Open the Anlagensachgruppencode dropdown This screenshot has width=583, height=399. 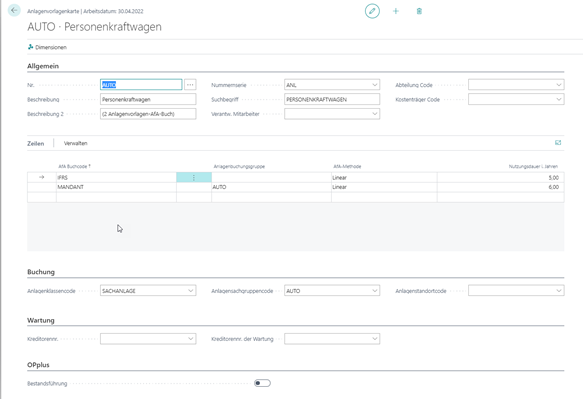pos(374,290)
